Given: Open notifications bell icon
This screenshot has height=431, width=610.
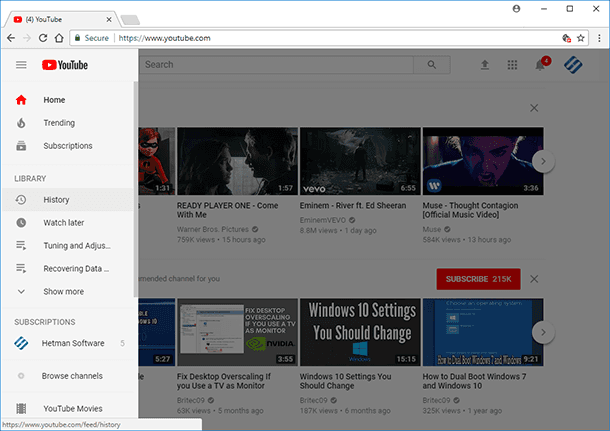Looking at the screenshot, I should click(540, 65).
